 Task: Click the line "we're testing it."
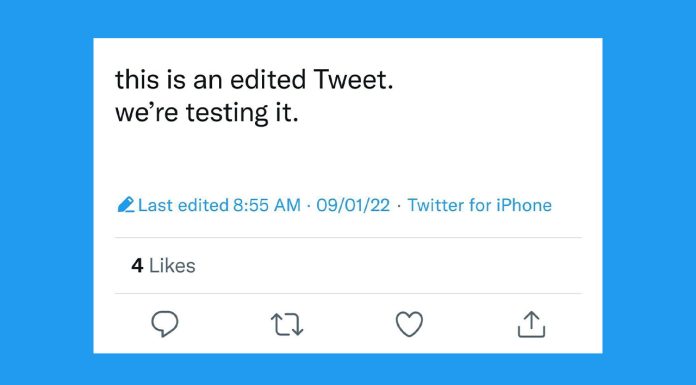(206, 113)
